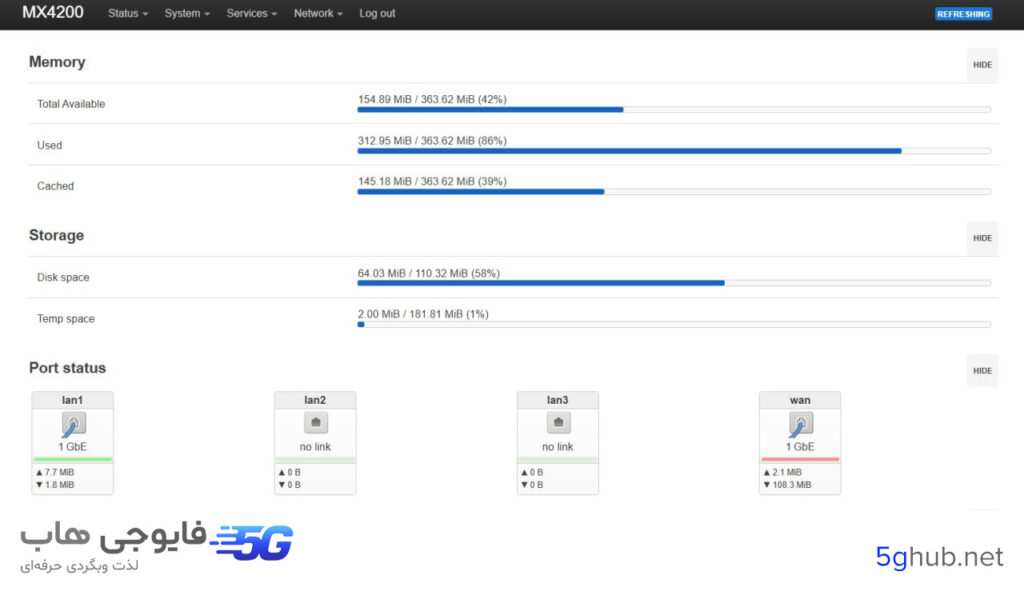
Task: Click the Port status section heading
Action: pos(67,368)
